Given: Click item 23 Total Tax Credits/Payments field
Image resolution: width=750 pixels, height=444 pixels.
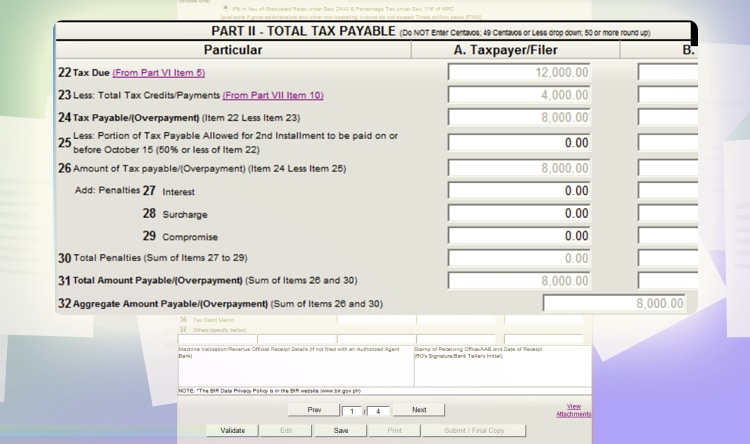Looking at the screenshot, I should click(520, 96).
